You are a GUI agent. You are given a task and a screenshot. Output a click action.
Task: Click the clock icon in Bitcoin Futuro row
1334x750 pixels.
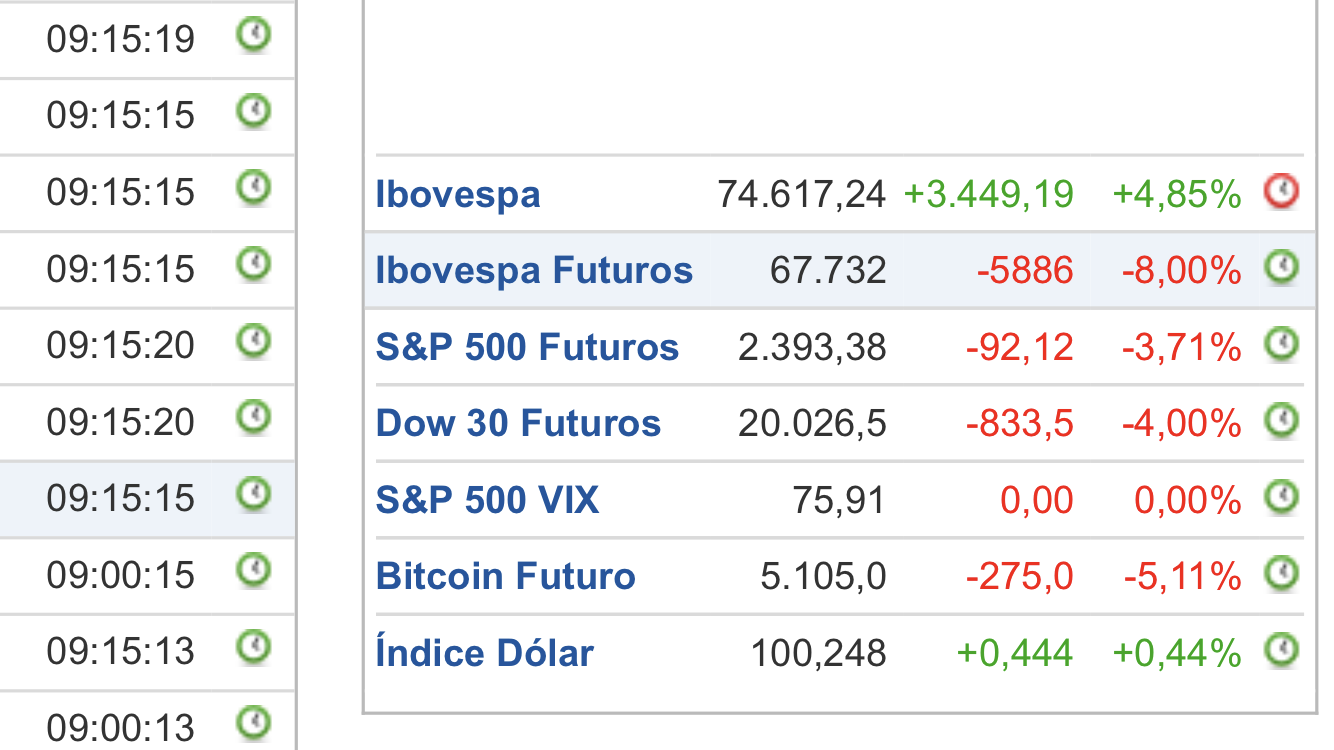point(1281,574)
